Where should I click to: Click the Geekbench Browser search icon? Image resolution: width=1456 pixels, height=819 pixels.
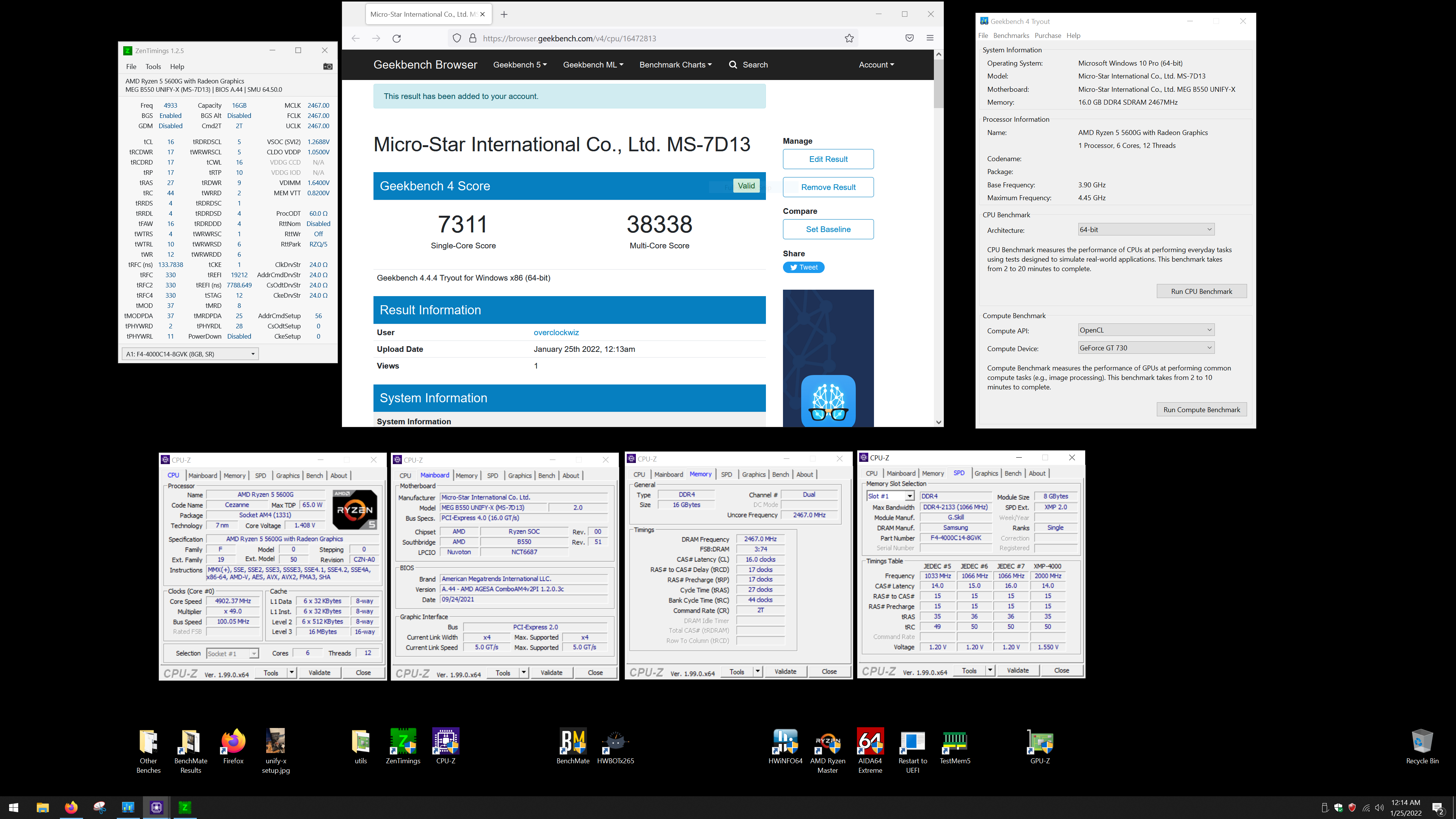[733, 64]
